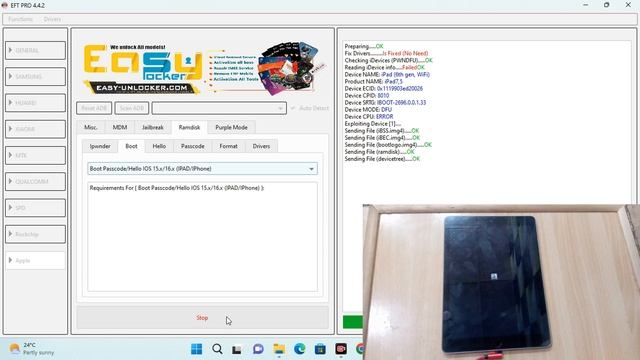Open the Purple Mode tab
This screenshot has height=360, width=640.
tap(231, 127)
